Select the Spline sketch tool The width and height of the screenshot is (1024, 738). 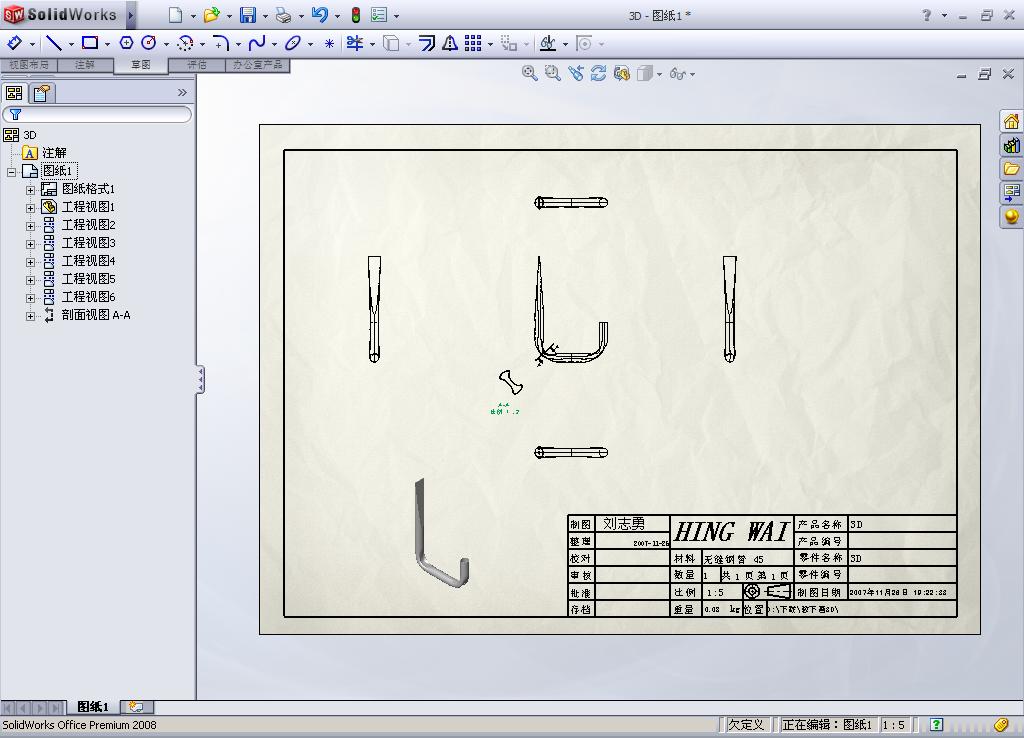tap(257, 43)
